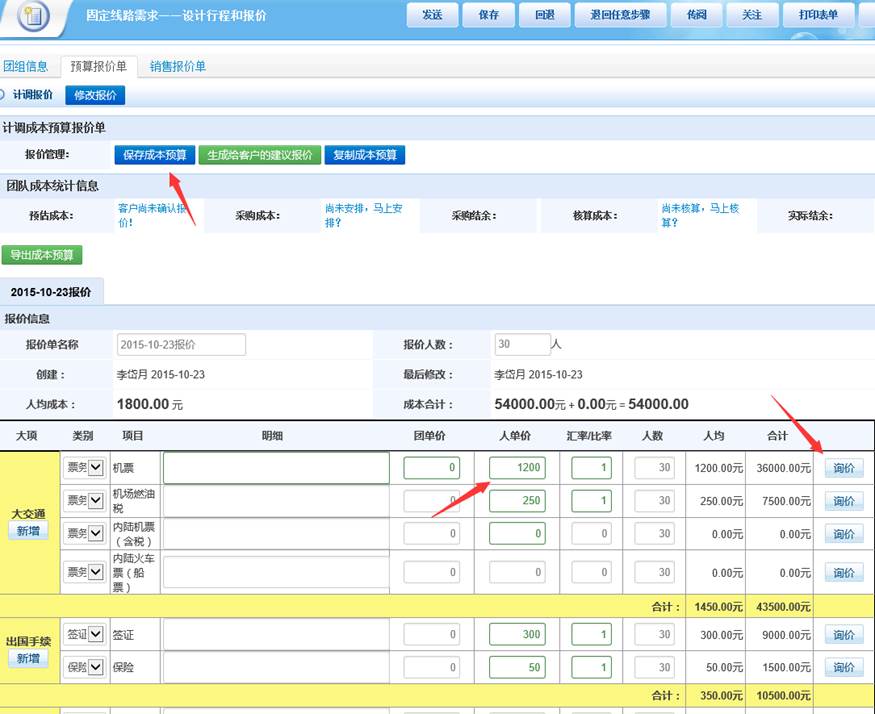Click 生成给客户的建议报价 button

pyautogui.click(x=259, y=155)
